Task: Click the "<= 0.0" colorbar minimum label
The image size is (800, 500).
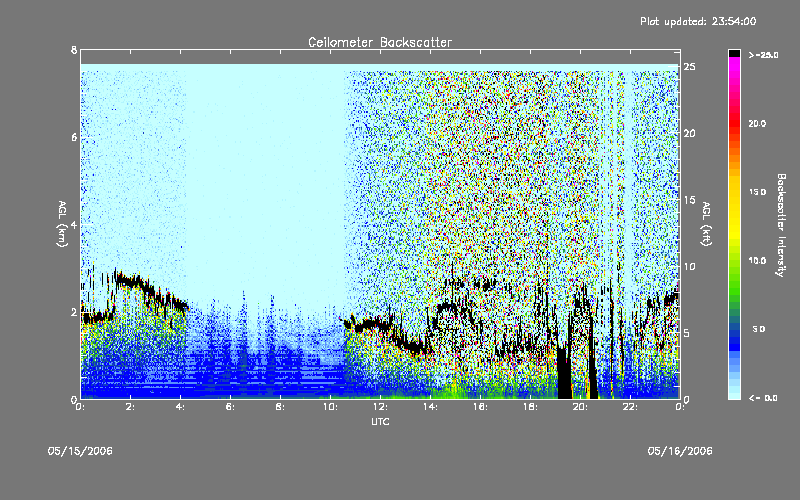Action: [x=763, y=397]
